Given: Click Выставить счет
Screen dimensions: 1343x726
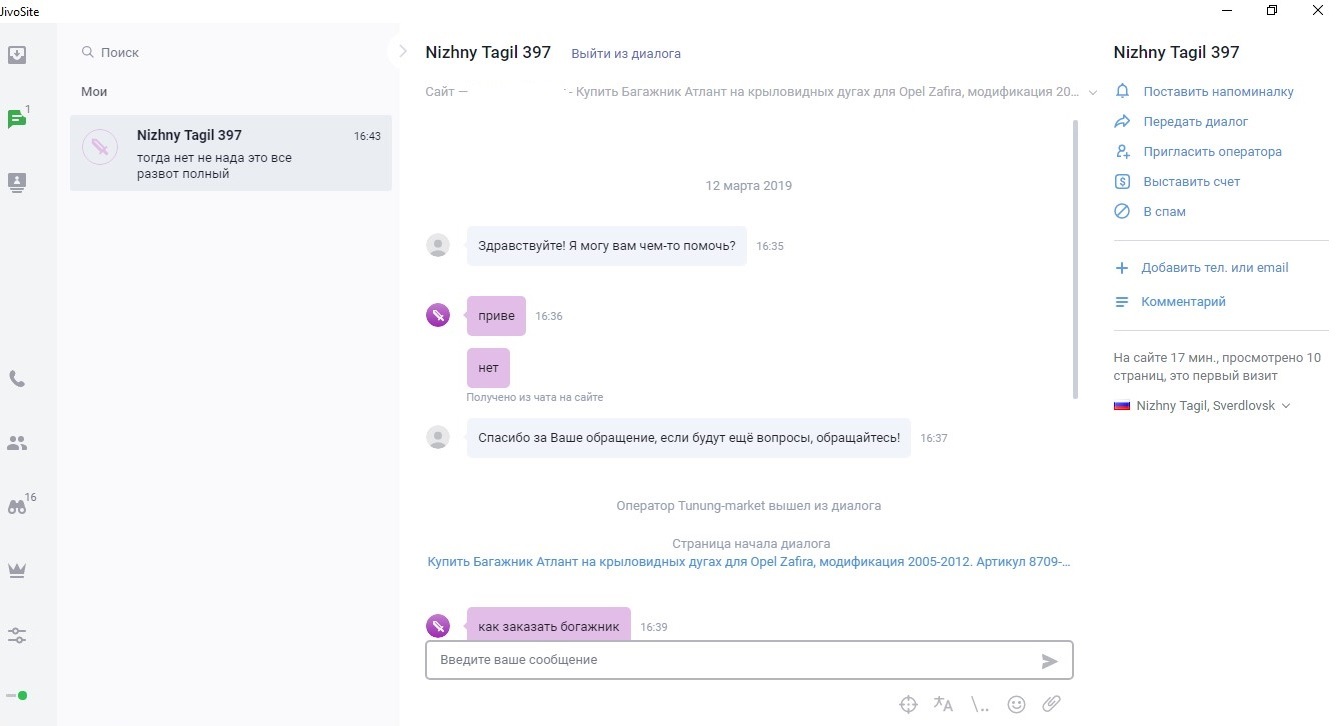Looking at the screenshot, I should point(1192,182).
